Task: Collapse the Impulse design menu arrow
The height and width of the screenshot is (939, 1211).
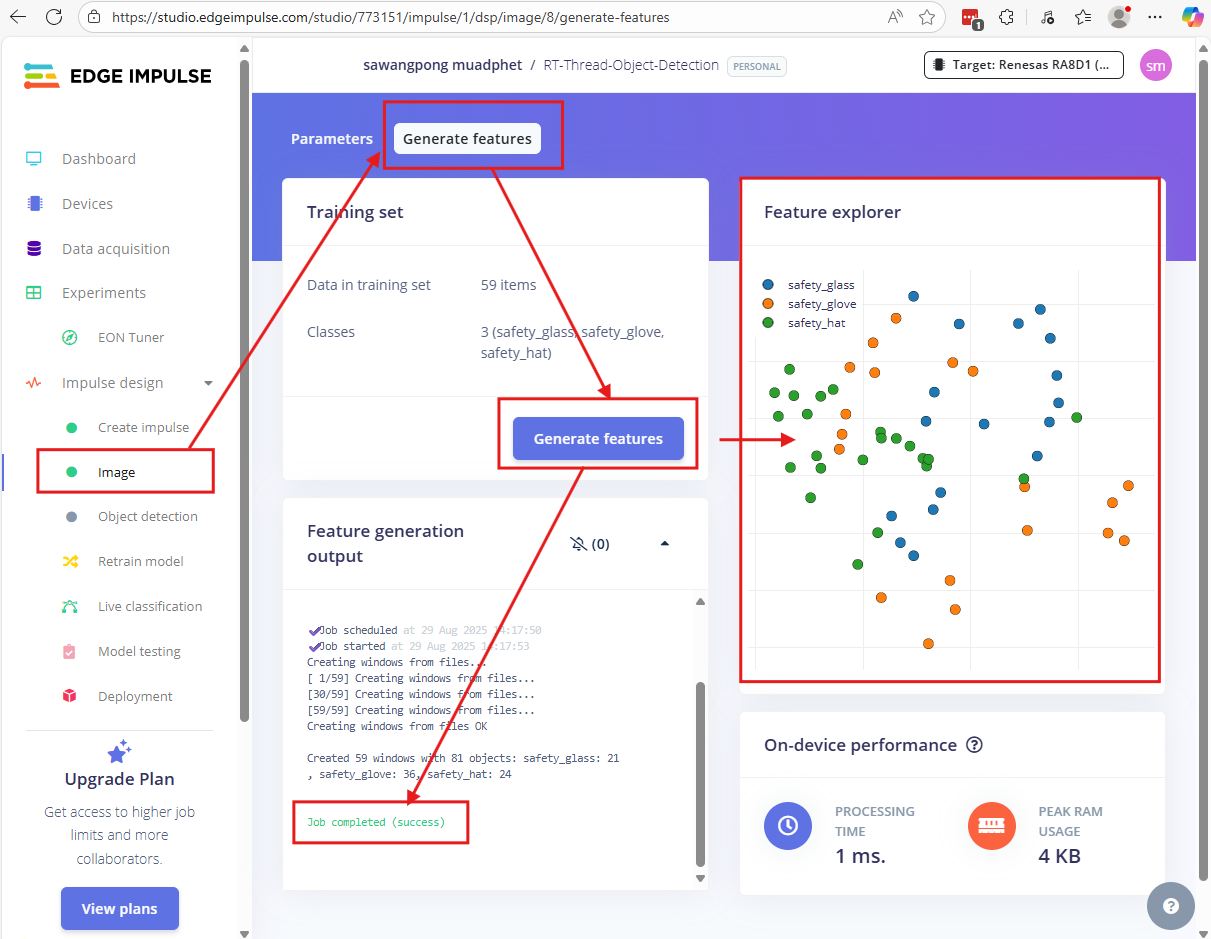Action: (x=209, y=383)
